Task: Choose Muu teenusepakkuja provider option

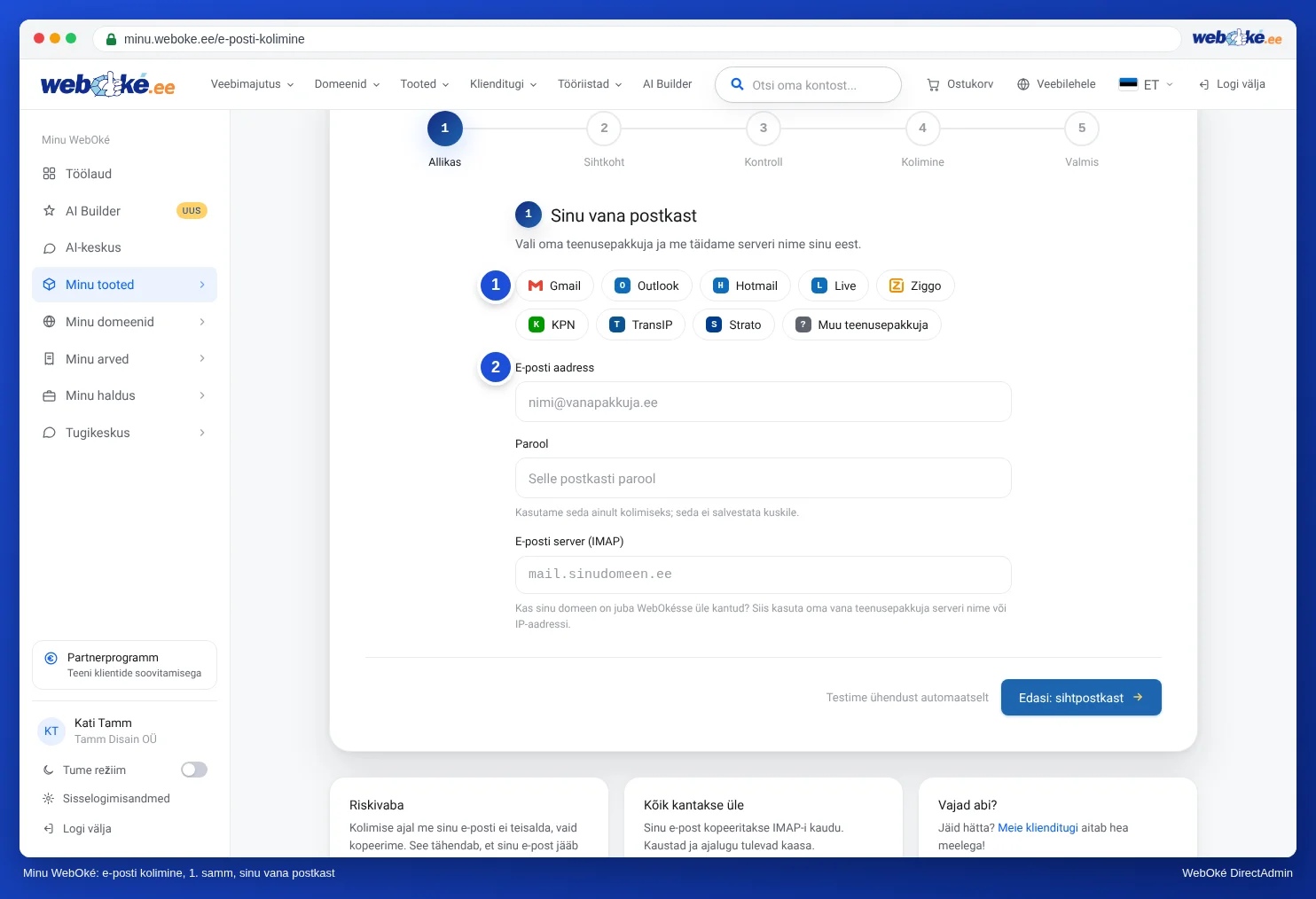Action: click(x=861, y=324)
